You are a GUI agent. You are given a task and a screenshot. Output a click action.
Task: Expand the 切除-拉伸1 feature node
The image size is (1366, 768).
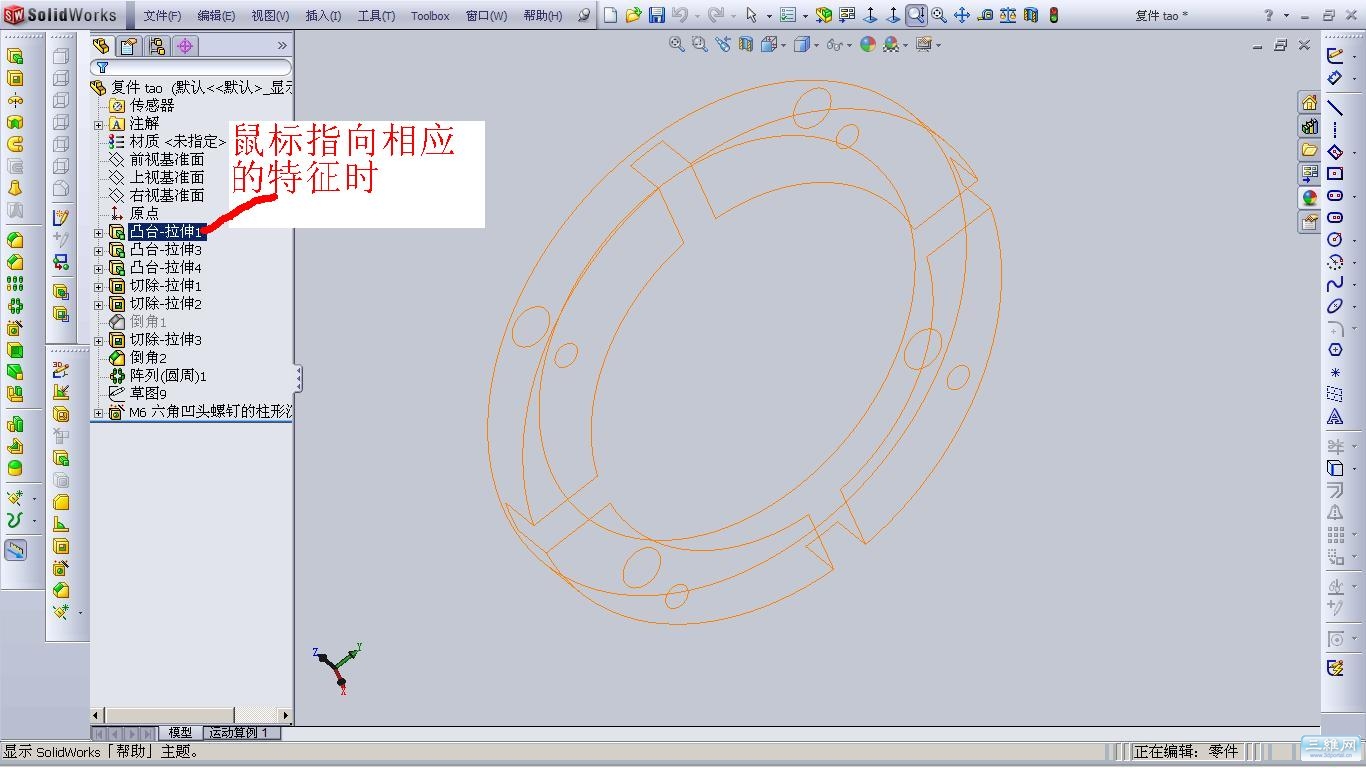(x=98, y=286)
